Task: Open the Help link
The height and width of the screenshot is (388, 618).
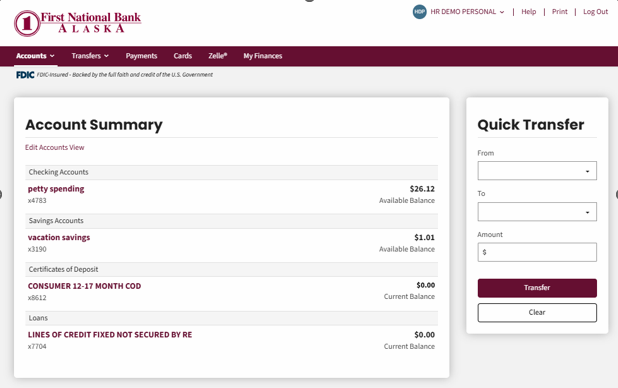Action: [529, 12]
